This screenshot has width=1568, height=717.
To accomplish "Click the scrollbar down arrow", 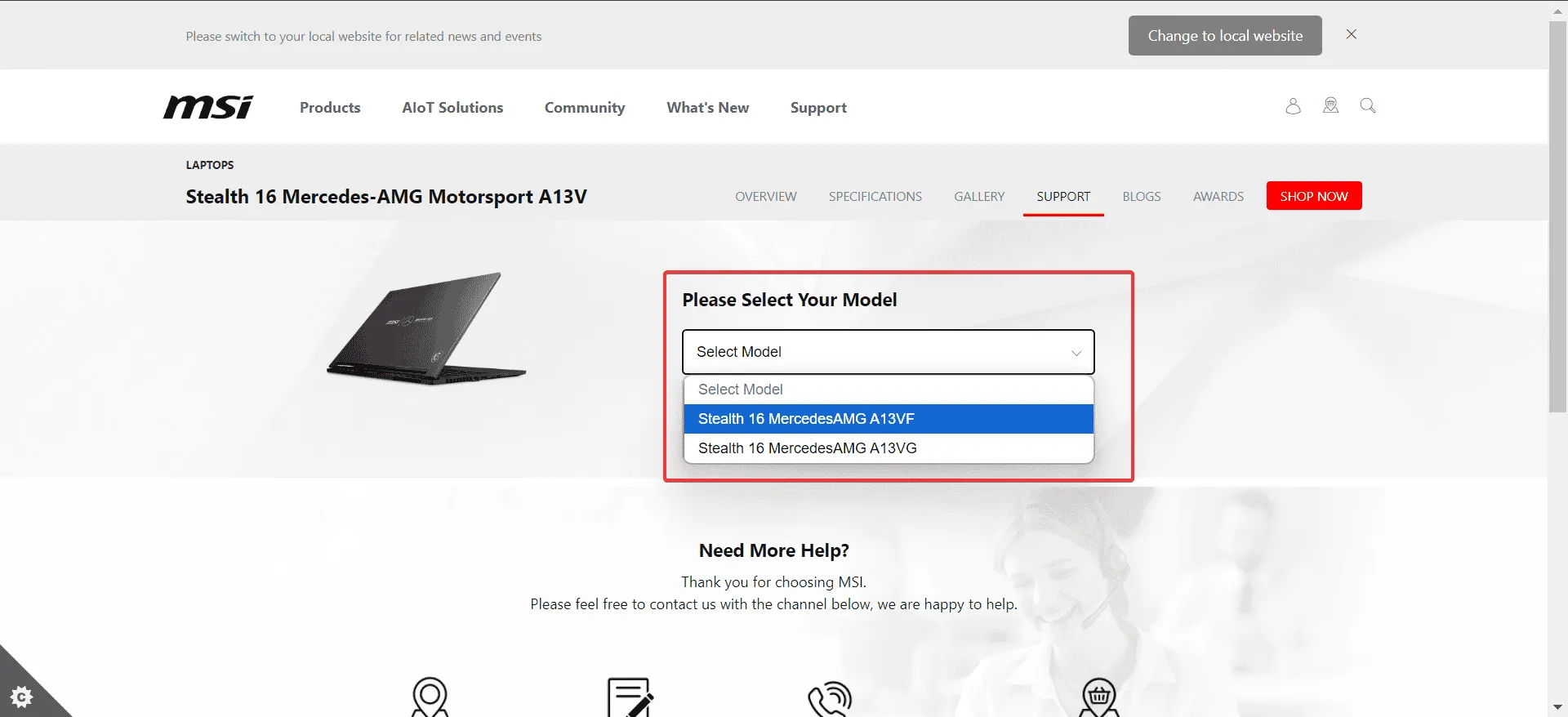I will click(1558, 707).
